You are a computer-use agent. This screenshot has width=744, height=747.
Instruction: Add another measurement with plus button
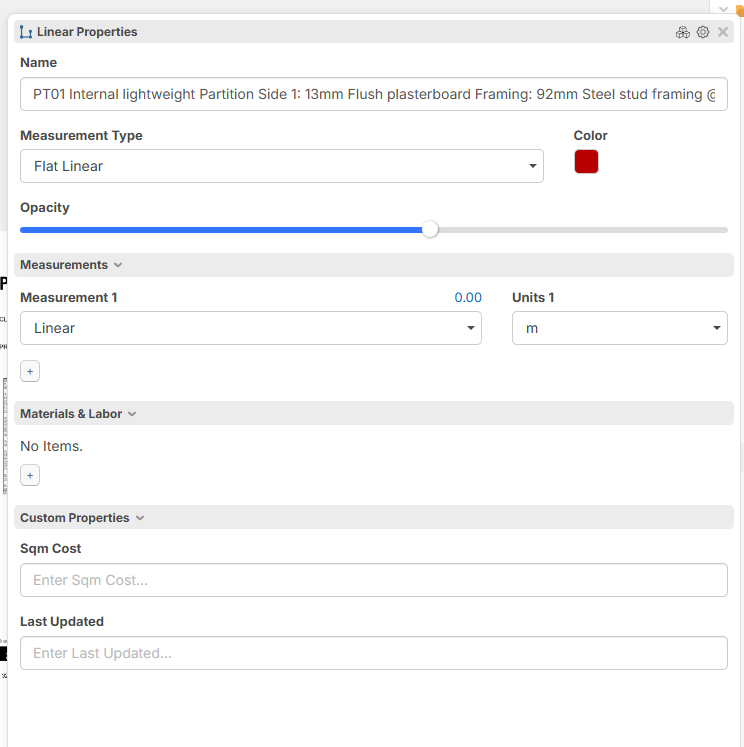tap(30, 371)
